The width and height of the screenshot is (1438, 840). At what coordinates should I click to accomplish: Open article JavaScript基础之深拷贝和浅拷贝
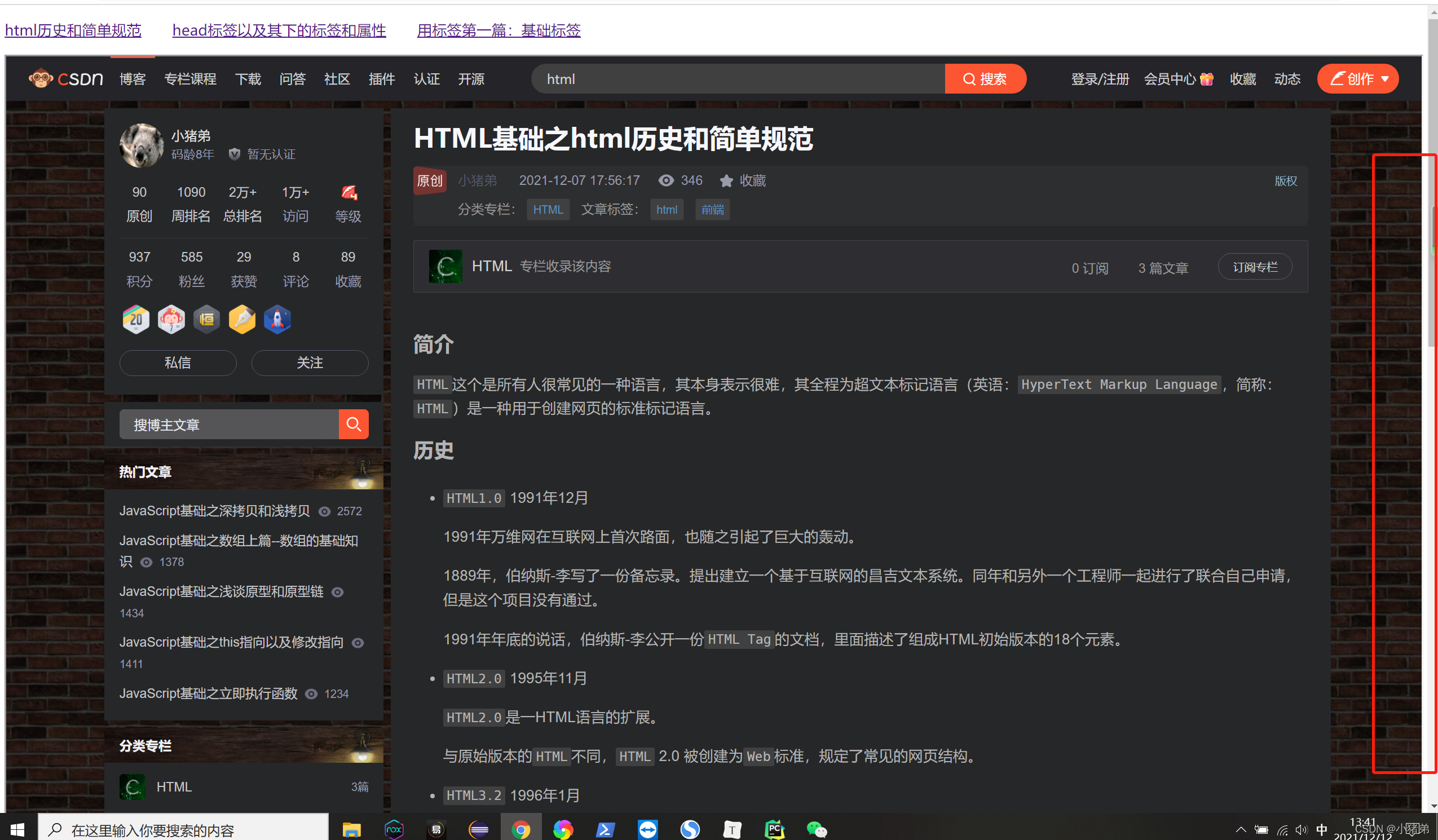tap(214, 511)
